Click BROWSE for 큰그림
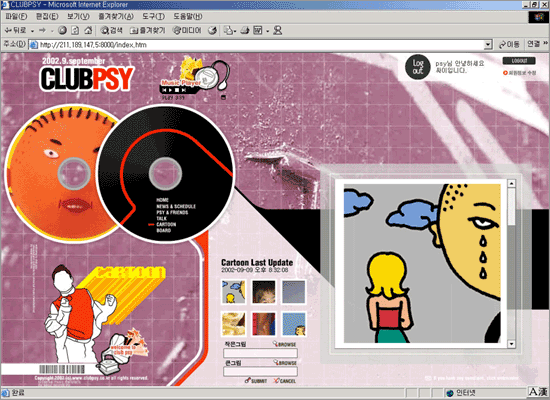 click(285, 362)
